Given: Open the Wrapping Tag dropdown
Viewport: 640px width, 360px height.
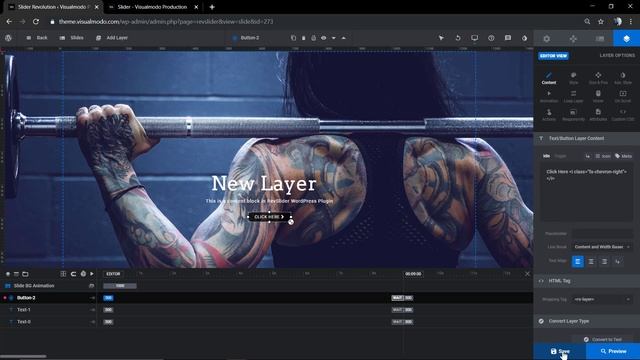Looking at the screenshot, I should point(602,299).
